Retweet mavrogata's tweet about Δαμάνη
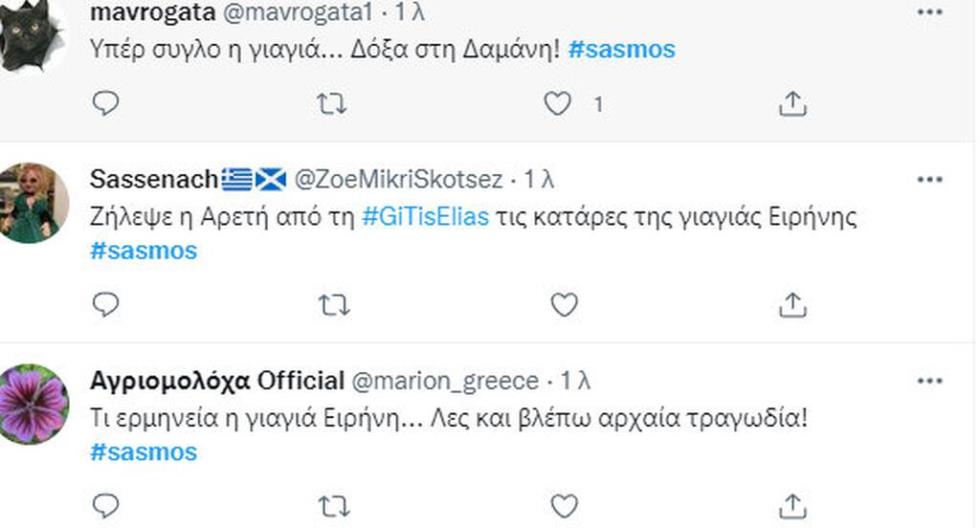 click(x=331, y=103)
